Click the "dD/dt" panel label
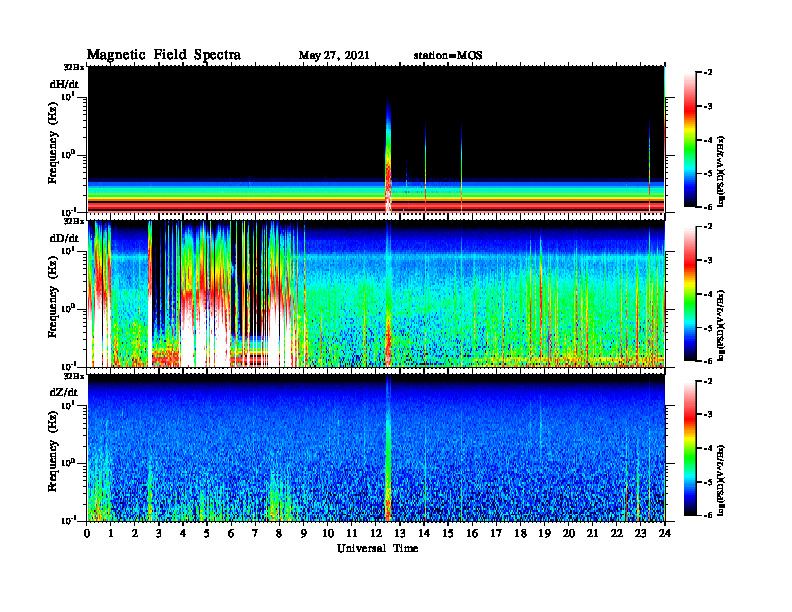792x612 pixels. tap(64, 238)
